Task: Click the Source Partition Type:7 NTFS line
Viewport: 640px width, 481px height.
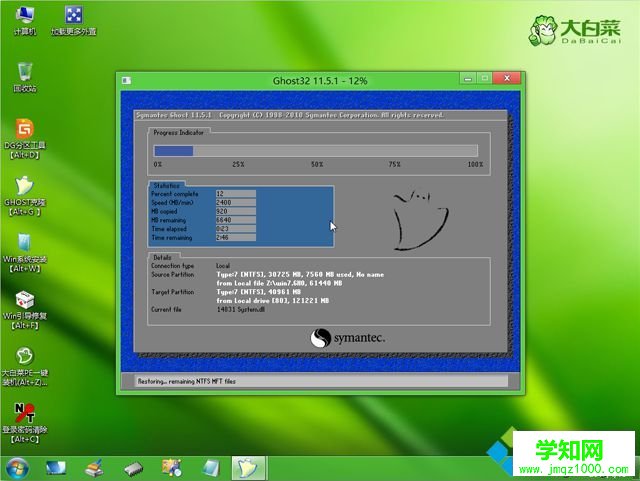Action: click(x=300, y=275)
